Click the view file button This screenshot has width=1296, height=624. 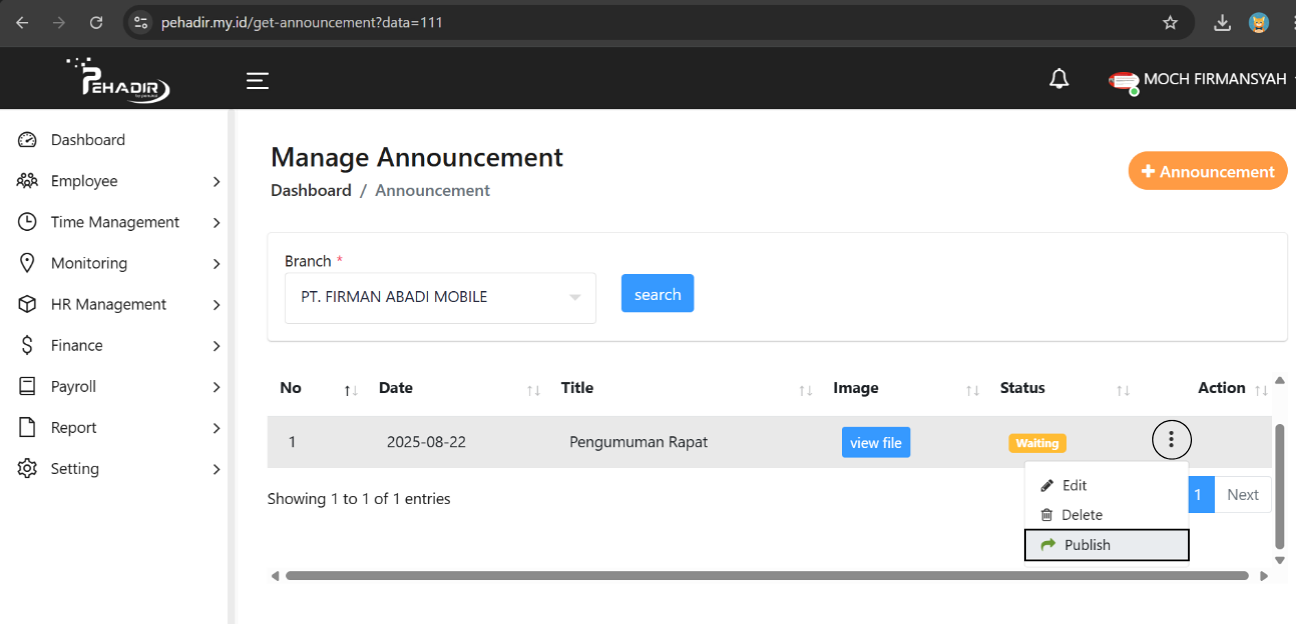[875, 442]
